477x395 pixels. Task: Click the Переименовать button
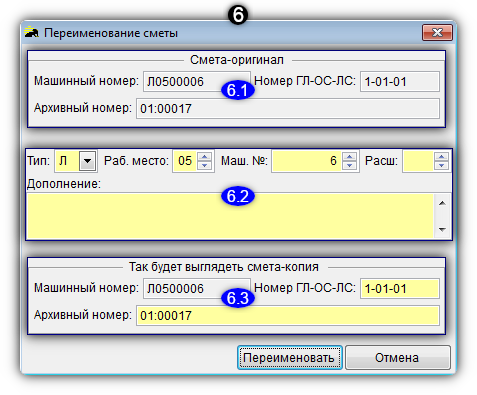pyautogui.click(x=290, y=357)
